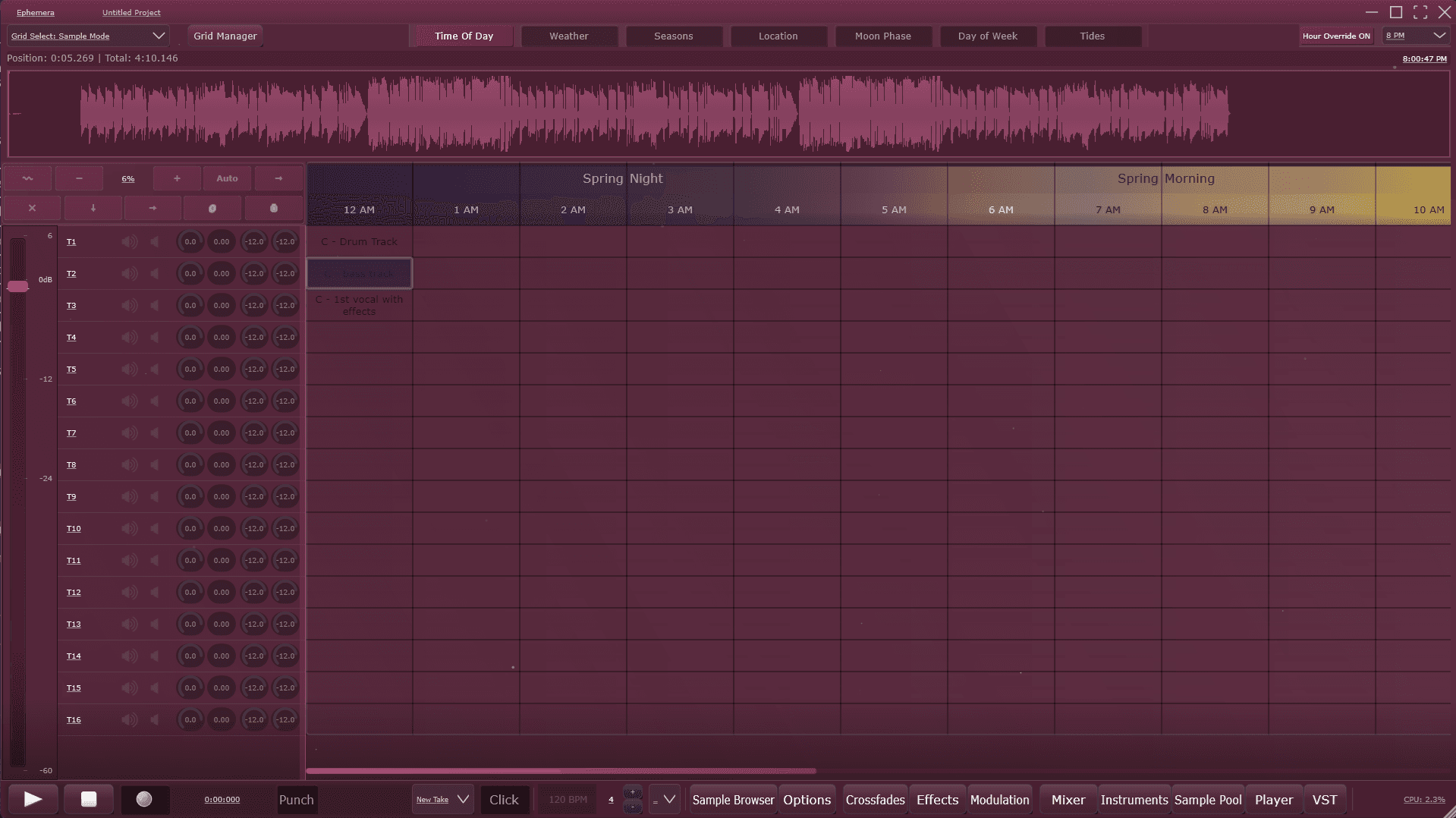Image resolution: width=1456 pixels, height=818 pixels.
Task: Click the master volume fader handle
Action: pos(17,286)
